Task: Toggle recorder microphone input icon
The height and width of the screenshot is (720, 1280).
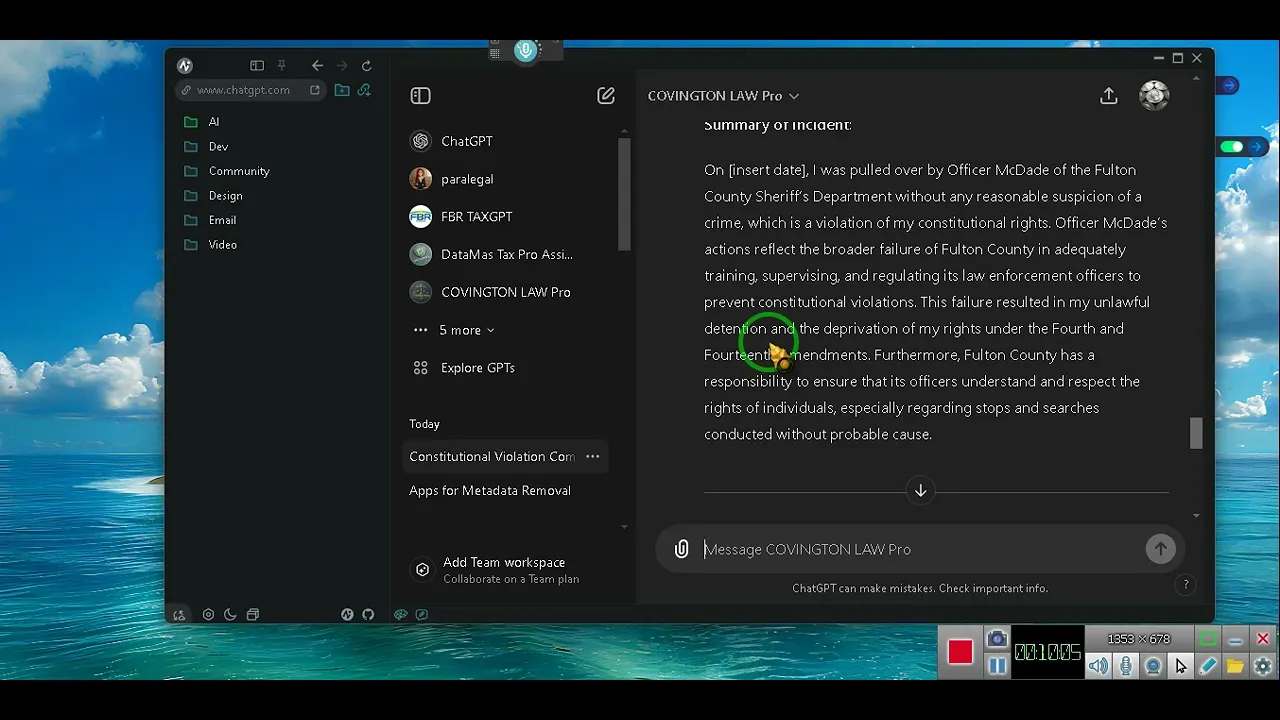Action: click(x=1126, y=666)
